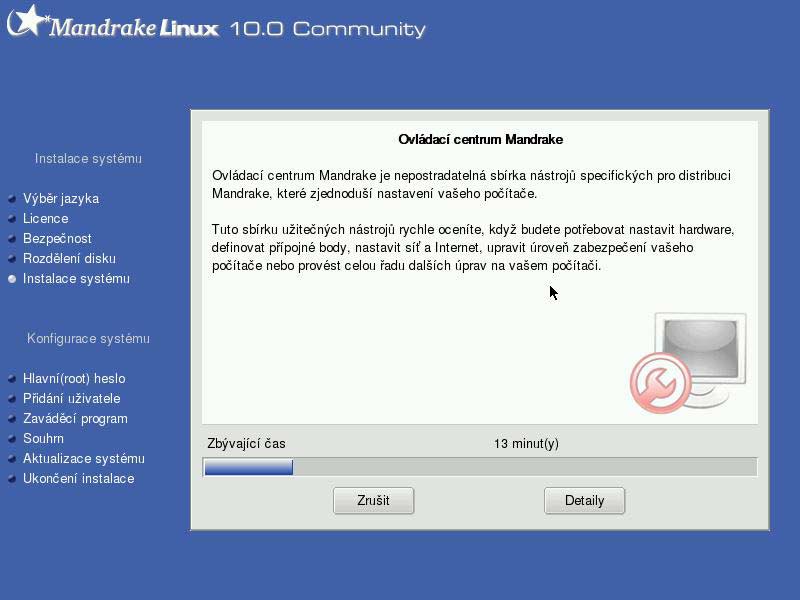The width and height of the screenshot is (800, 600).
Task: Click the bullet beside Aktualizace systému
Action: (x=12, y=459)
